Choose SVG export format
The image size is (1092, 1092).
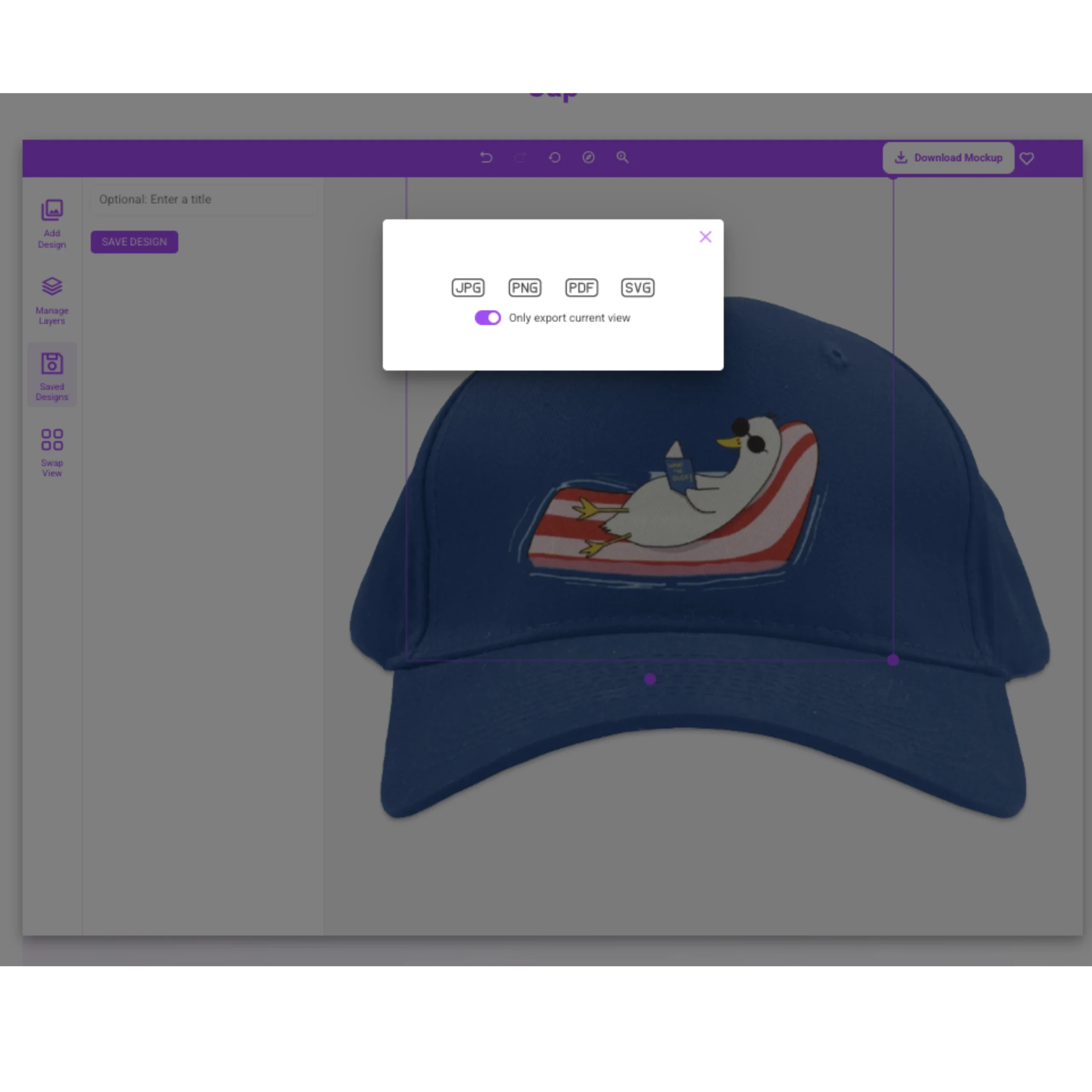638,288
